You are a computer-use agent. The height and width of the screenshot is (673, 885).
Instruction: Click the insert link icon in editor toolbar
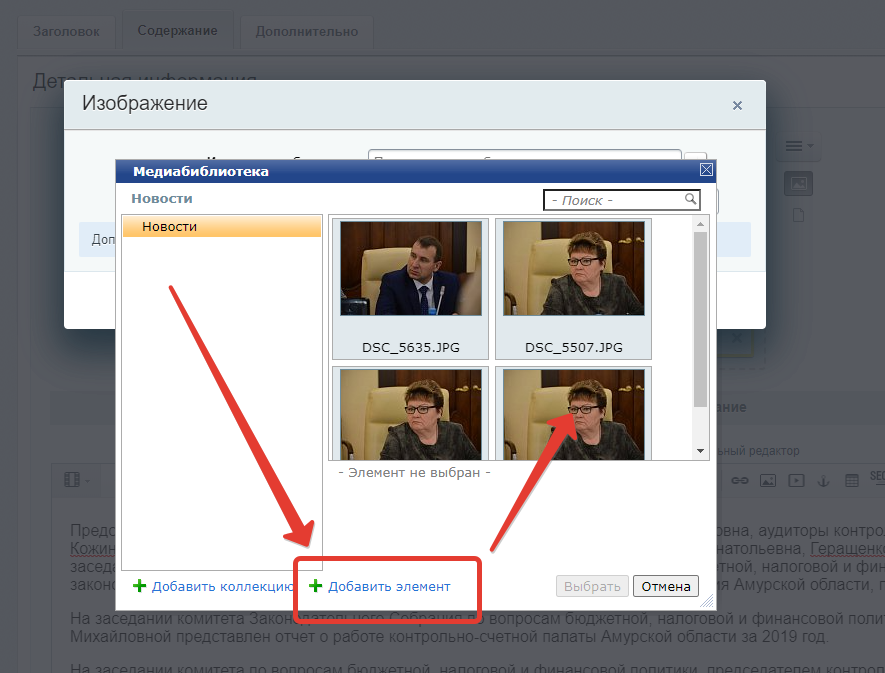[740, 480]
